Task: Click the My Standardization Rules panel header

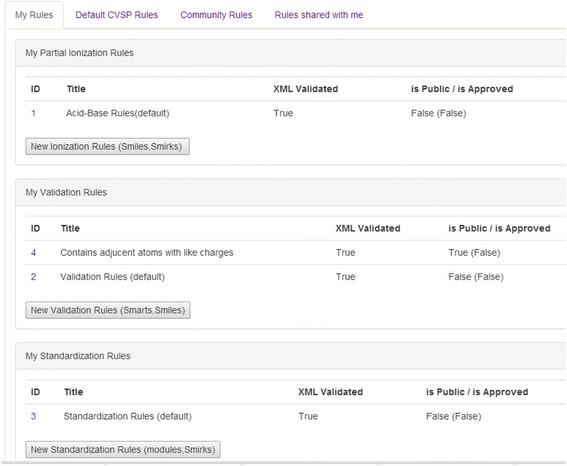Action: point(291,356)
